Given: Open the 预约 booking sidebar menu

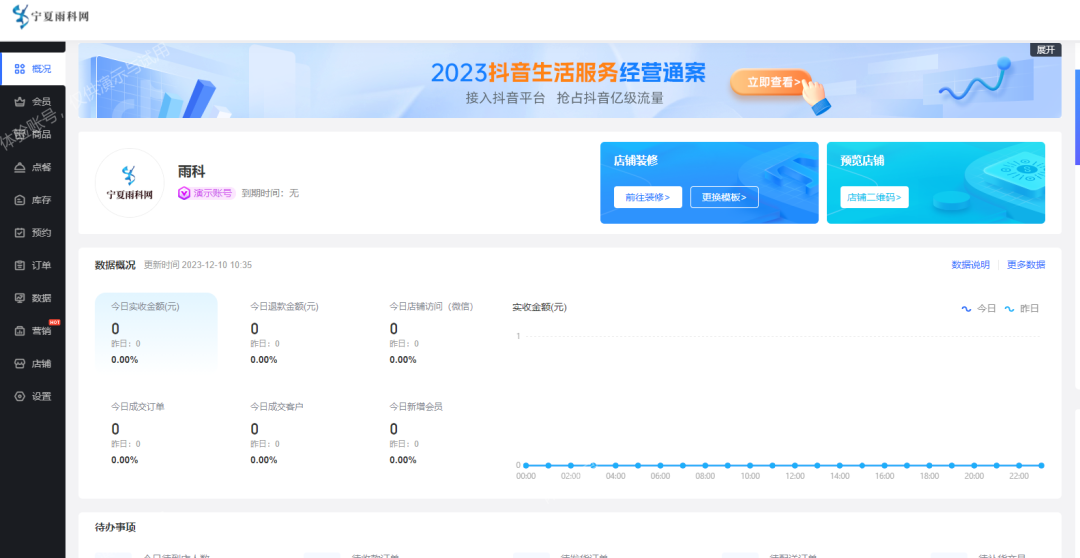Looking at the screenshot, I should (32, 233).
